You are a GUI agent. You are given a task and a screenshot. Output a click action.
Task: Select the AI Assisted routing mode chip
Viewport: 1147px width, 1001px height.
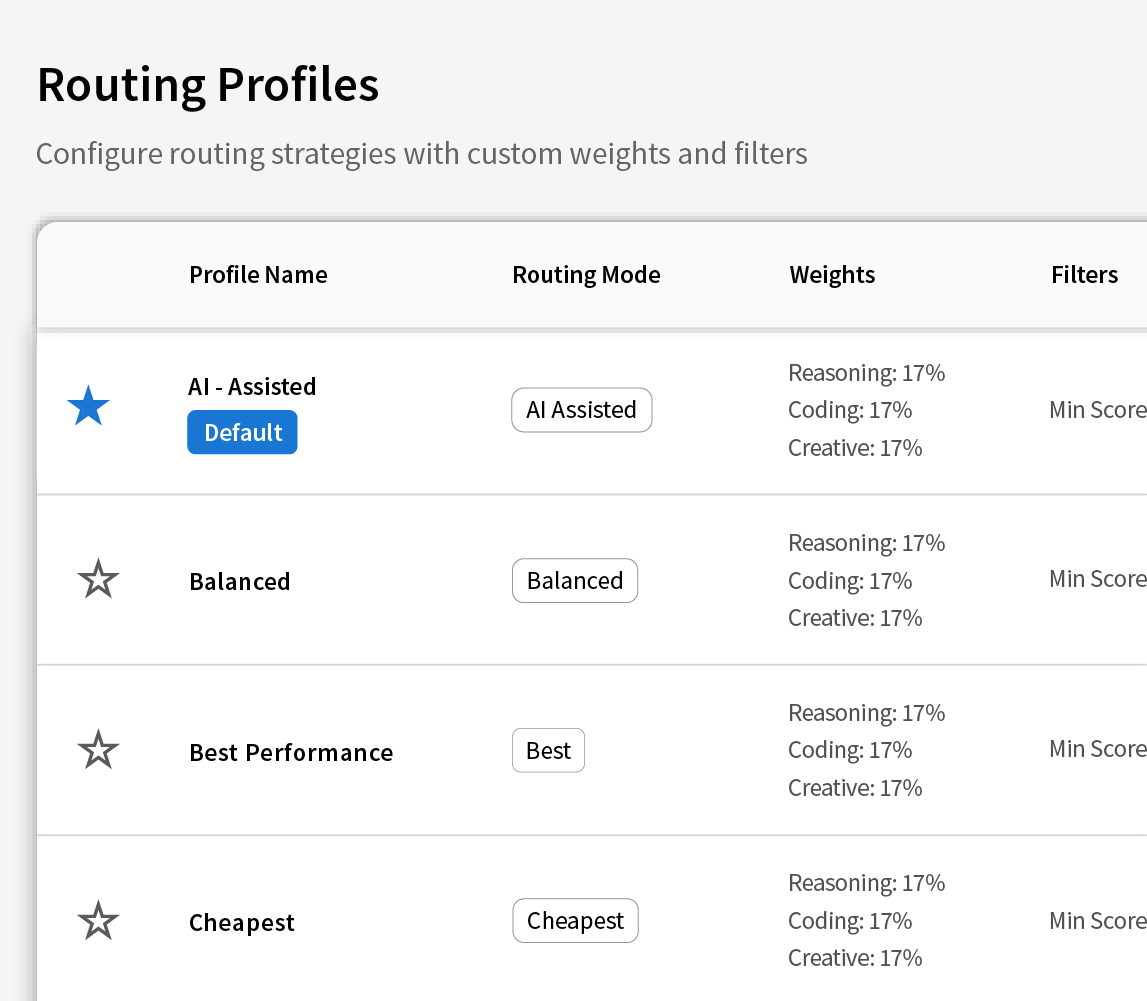[582, 410]
